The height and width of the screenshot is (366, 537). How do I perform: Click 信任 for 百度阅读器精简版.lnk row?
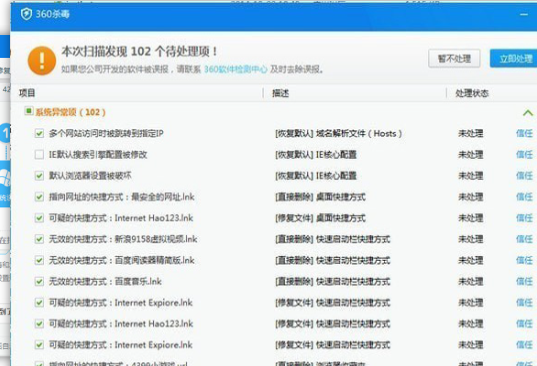[524, 260]
